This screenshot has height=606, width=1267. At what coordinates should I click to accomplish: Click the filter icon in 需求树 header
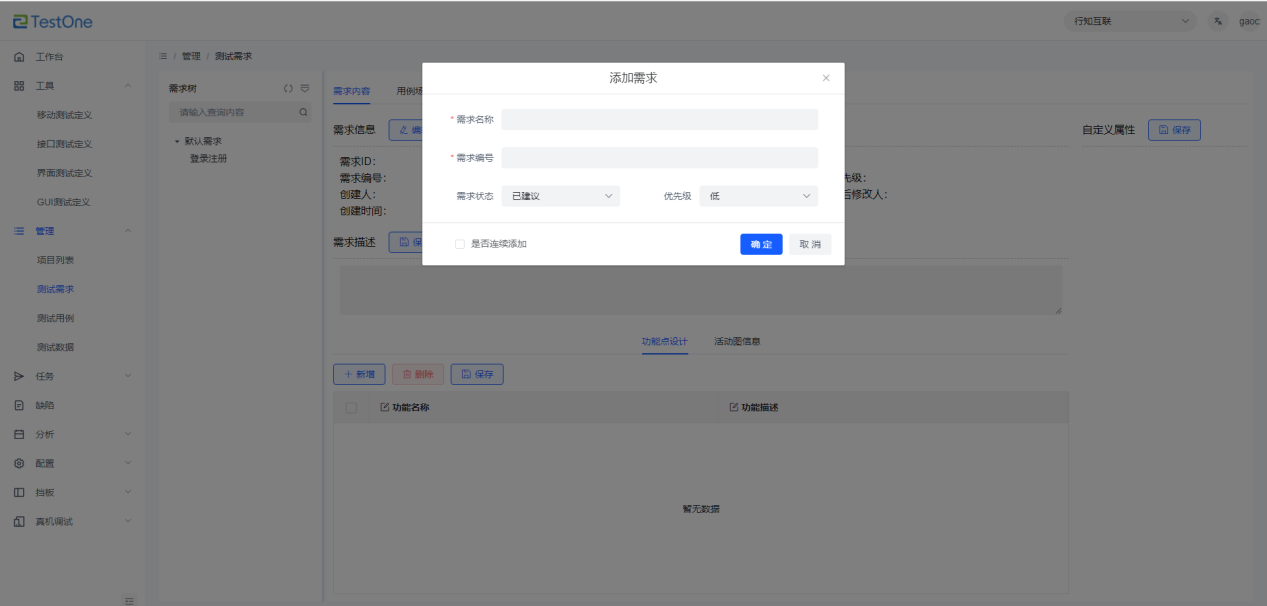(x=305, y=88)
